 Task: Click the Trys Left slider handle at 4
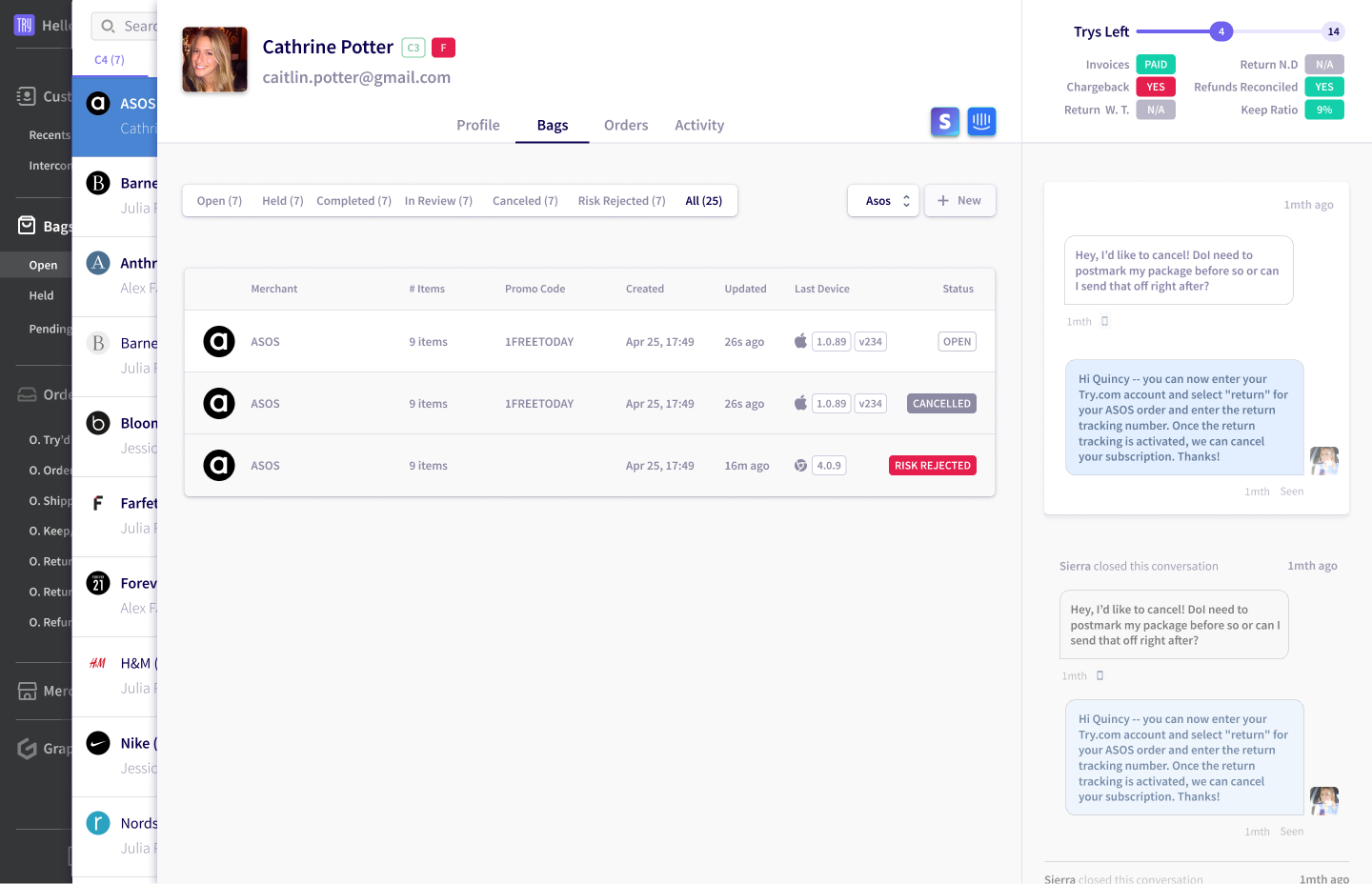(1221, 31)
